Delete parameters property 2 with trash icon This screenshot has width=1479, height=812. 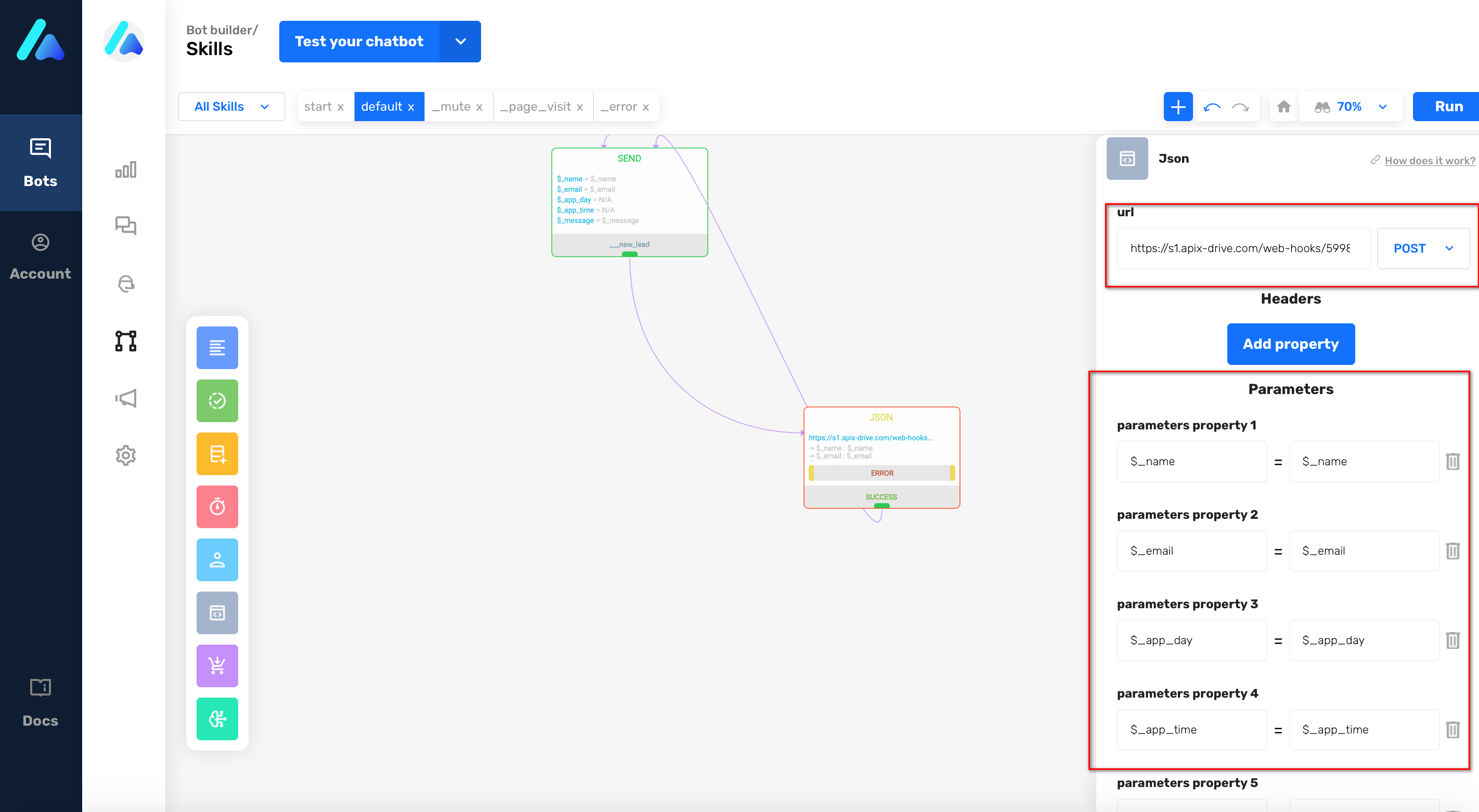click(x=1452, y=551)
